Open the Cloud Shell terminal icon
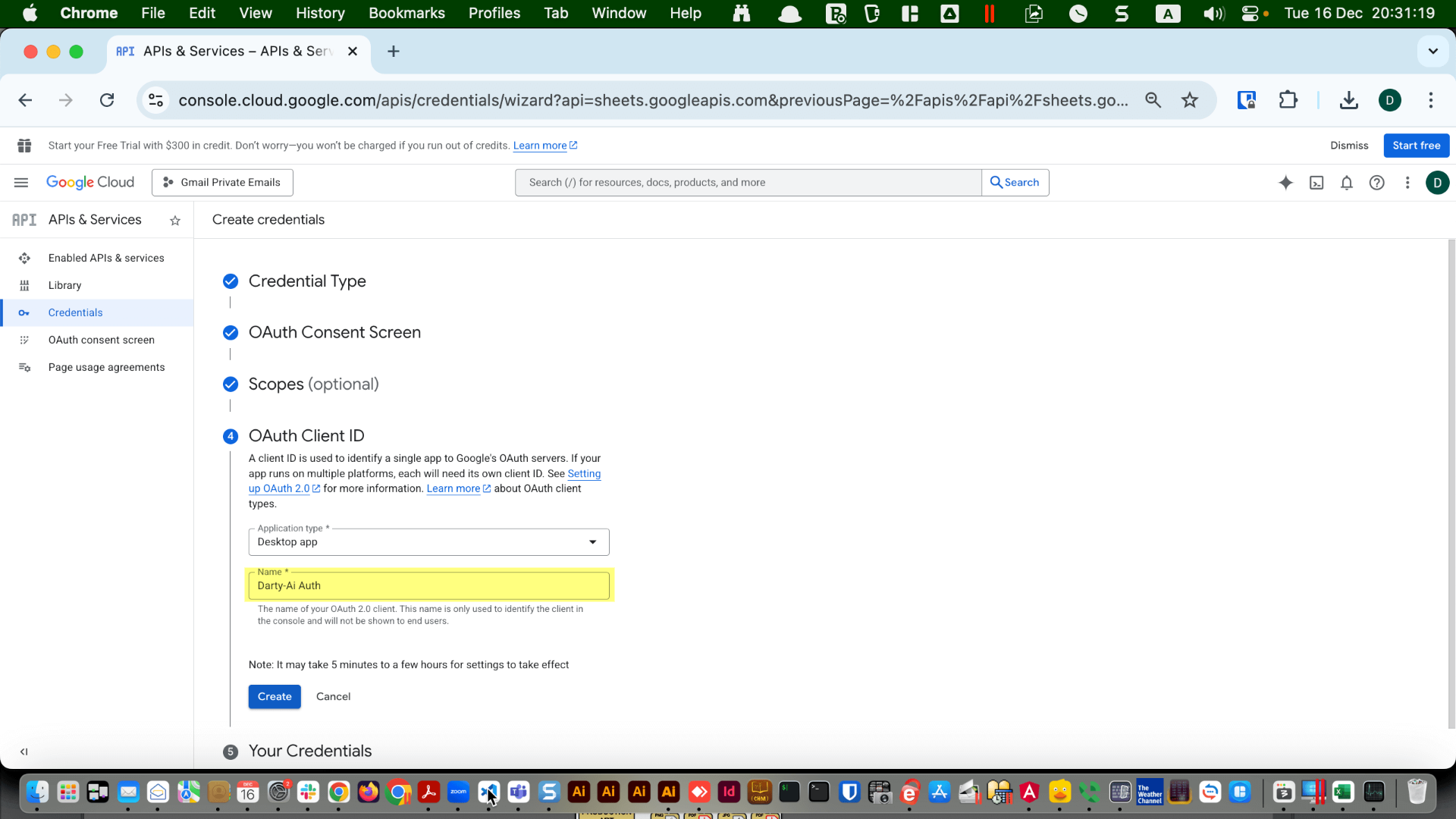The image size is (1456, 819). click(x=1317, y=182)
